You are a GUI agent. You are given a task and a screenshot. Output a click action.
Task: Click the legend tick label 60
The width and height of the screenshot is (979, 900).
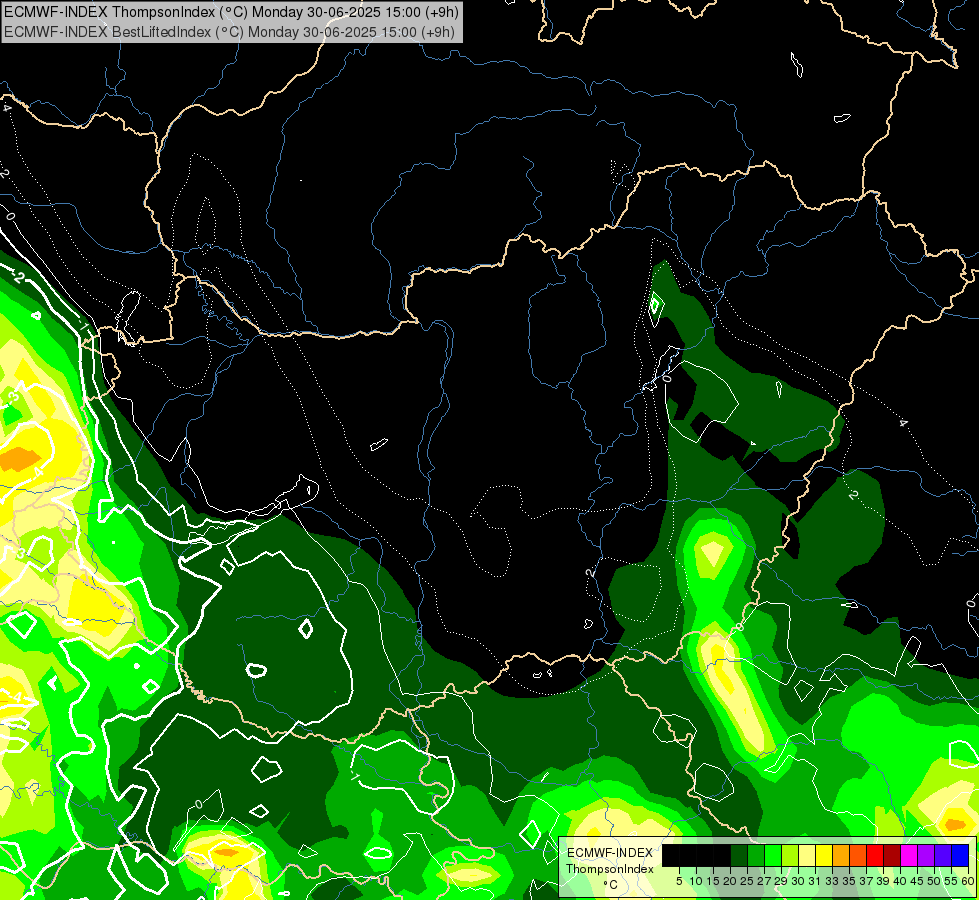point(968,881)
